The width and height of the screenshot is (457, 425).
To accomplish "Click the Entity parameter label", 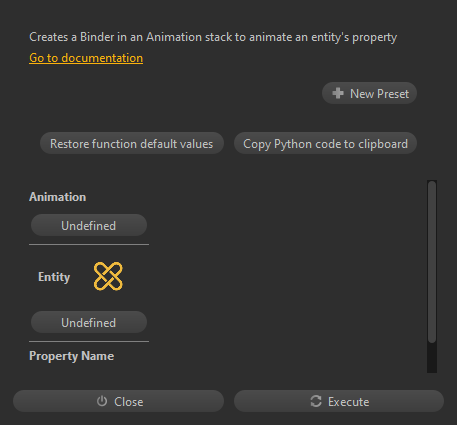I will pyautogui.click(x=54, y=277).
